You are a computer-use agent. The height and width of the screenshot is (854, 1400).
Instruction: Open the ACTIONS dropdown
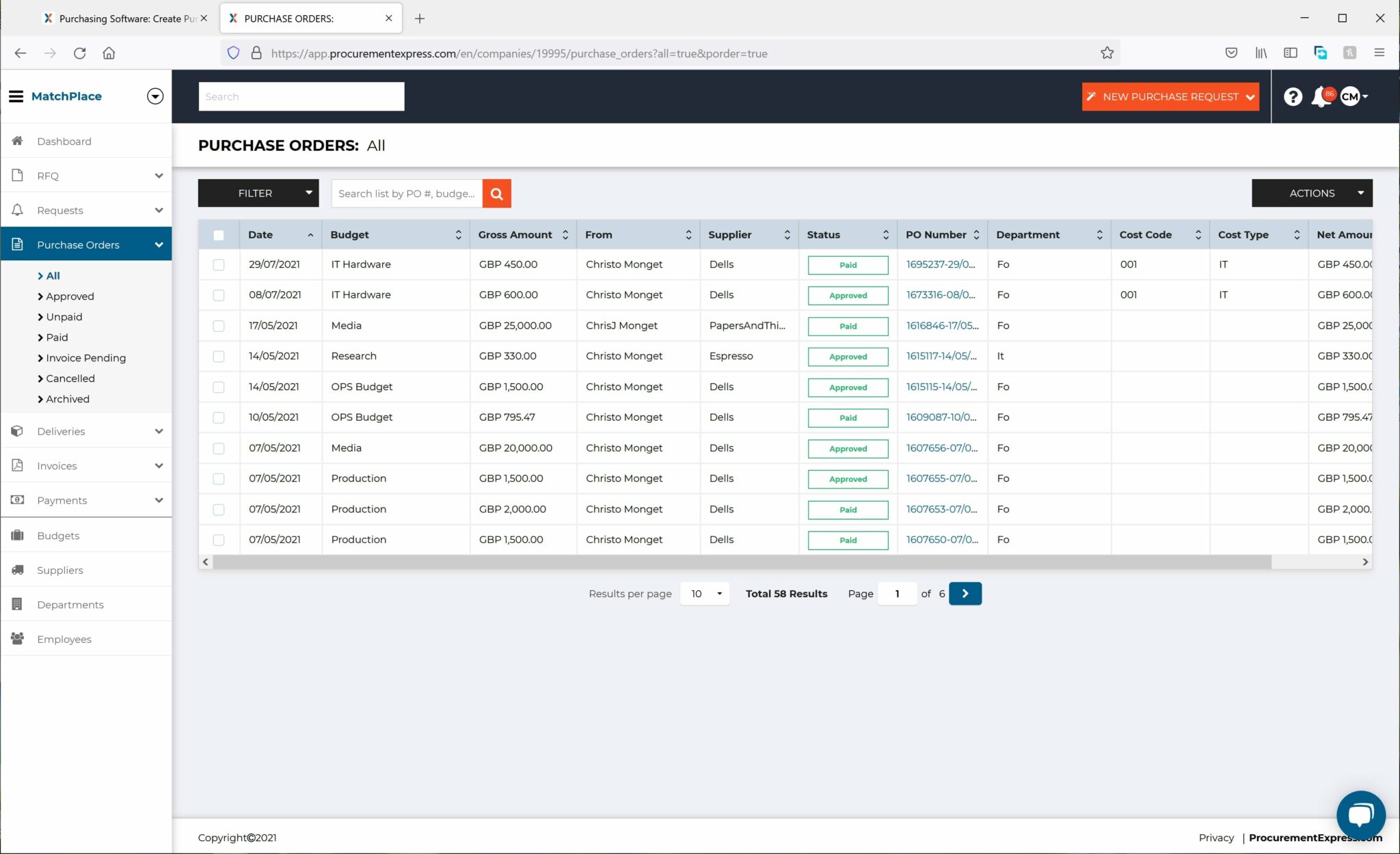click(x=1311, y=193)
